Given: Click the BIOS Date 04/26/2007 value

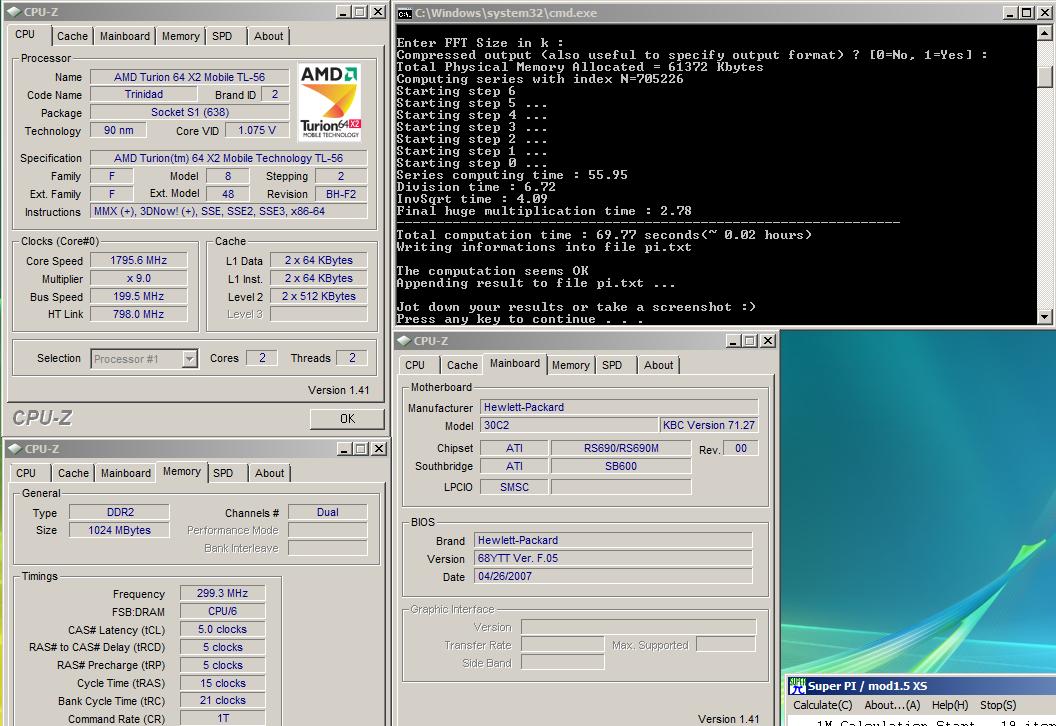Looking at the screenshot, I should (614, 576).
